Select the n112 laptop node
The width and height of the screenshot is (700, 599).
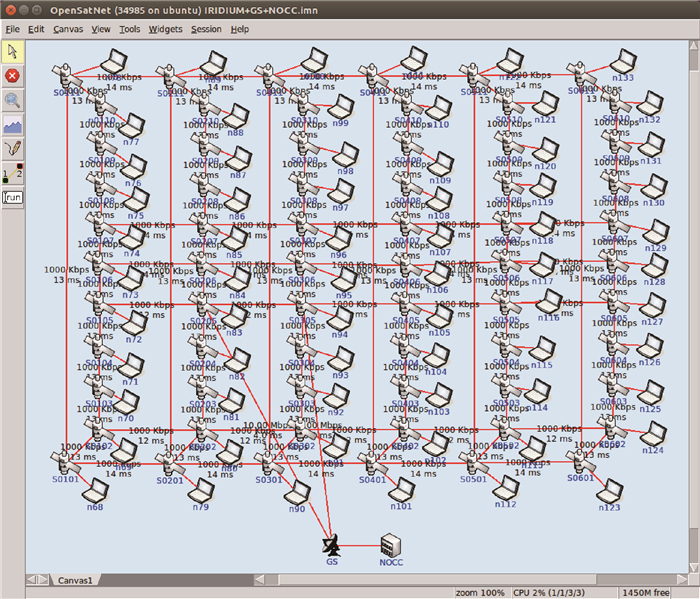tap(506, 488)
